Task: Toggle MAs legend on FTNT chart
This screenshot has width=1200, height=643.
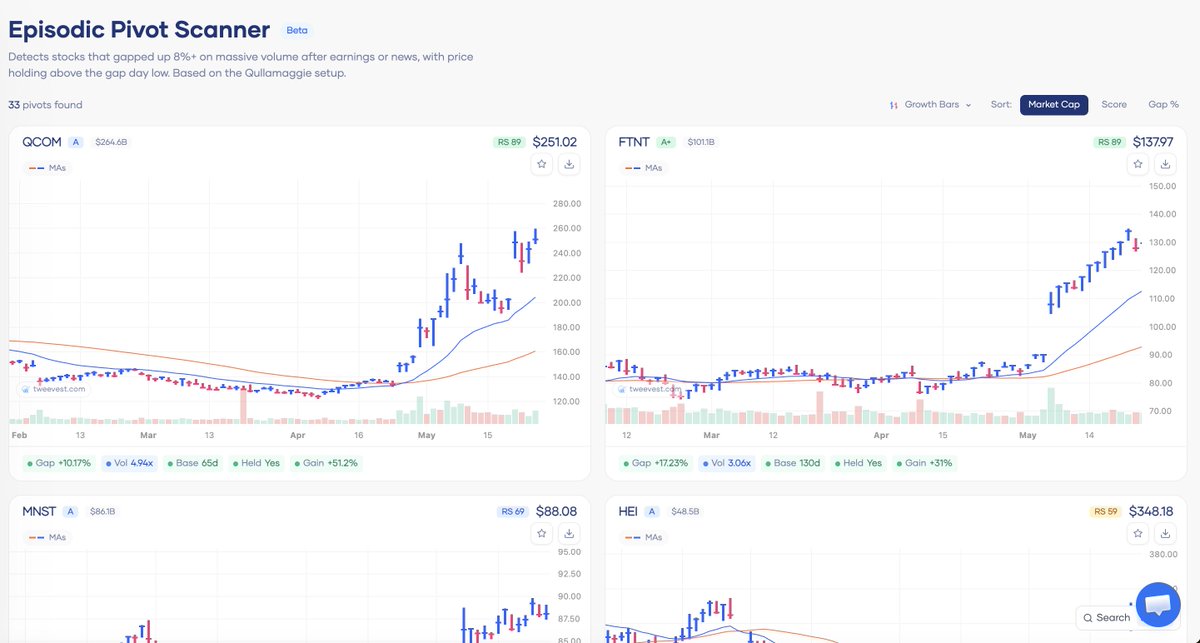Action: pos(643,168)
